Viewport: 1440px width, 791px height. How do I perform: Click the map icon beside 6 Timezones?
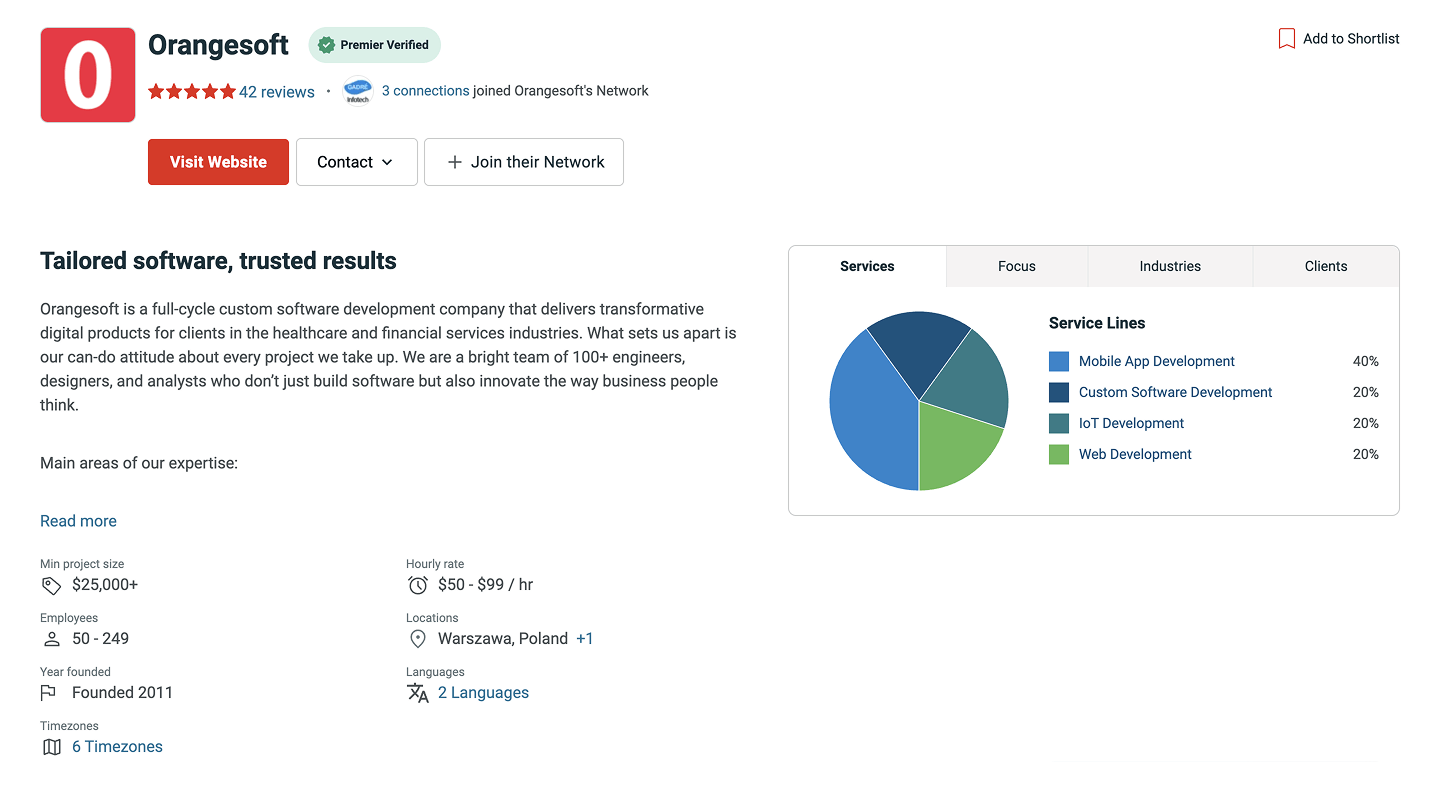click(51, 747)
